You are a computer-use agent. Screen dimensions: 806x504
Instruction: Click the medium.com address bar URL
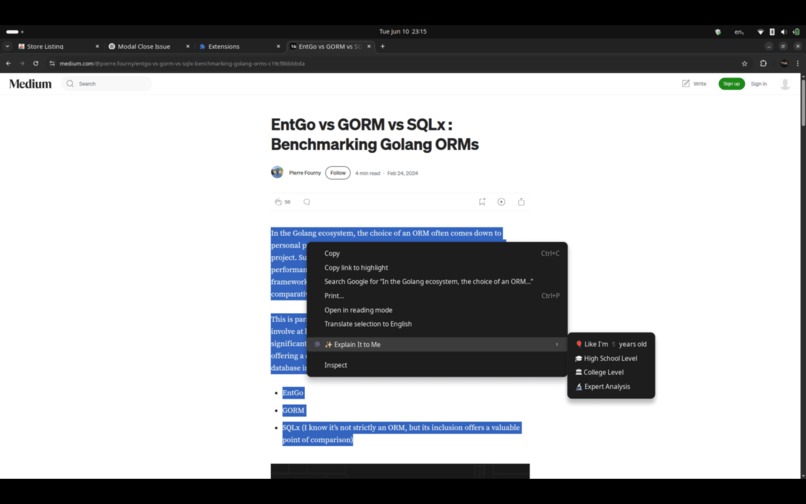182,64
